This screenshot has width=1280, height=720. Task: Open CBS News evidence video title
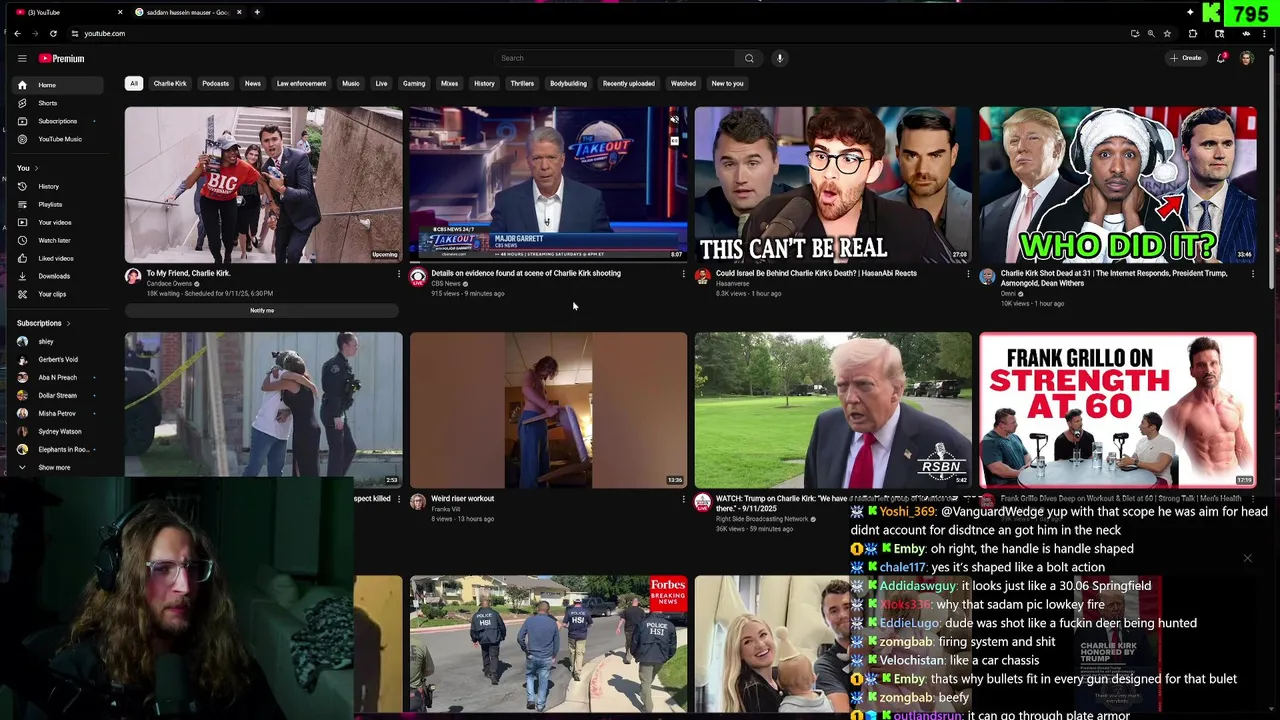pyautogui.click(x=526, y=274)
